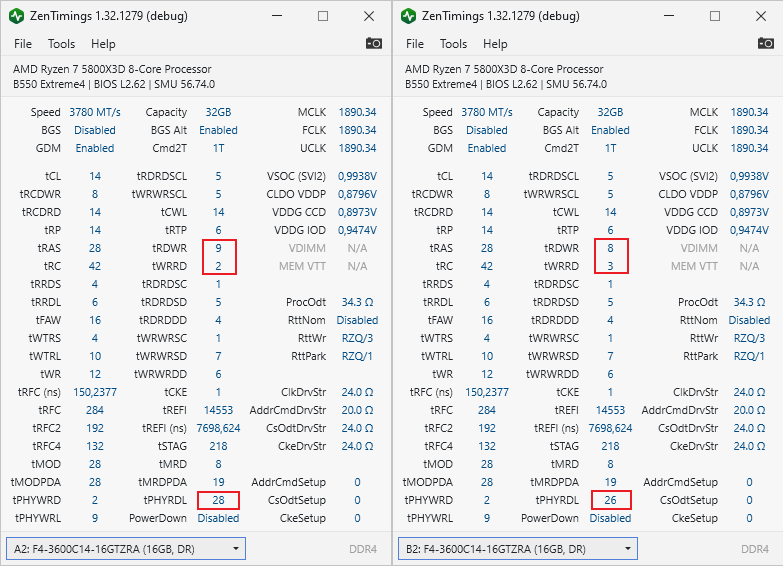Click tREFI value 14553 in left window
The height and width of the screenshot is (566, 783).
coord(218,410)
